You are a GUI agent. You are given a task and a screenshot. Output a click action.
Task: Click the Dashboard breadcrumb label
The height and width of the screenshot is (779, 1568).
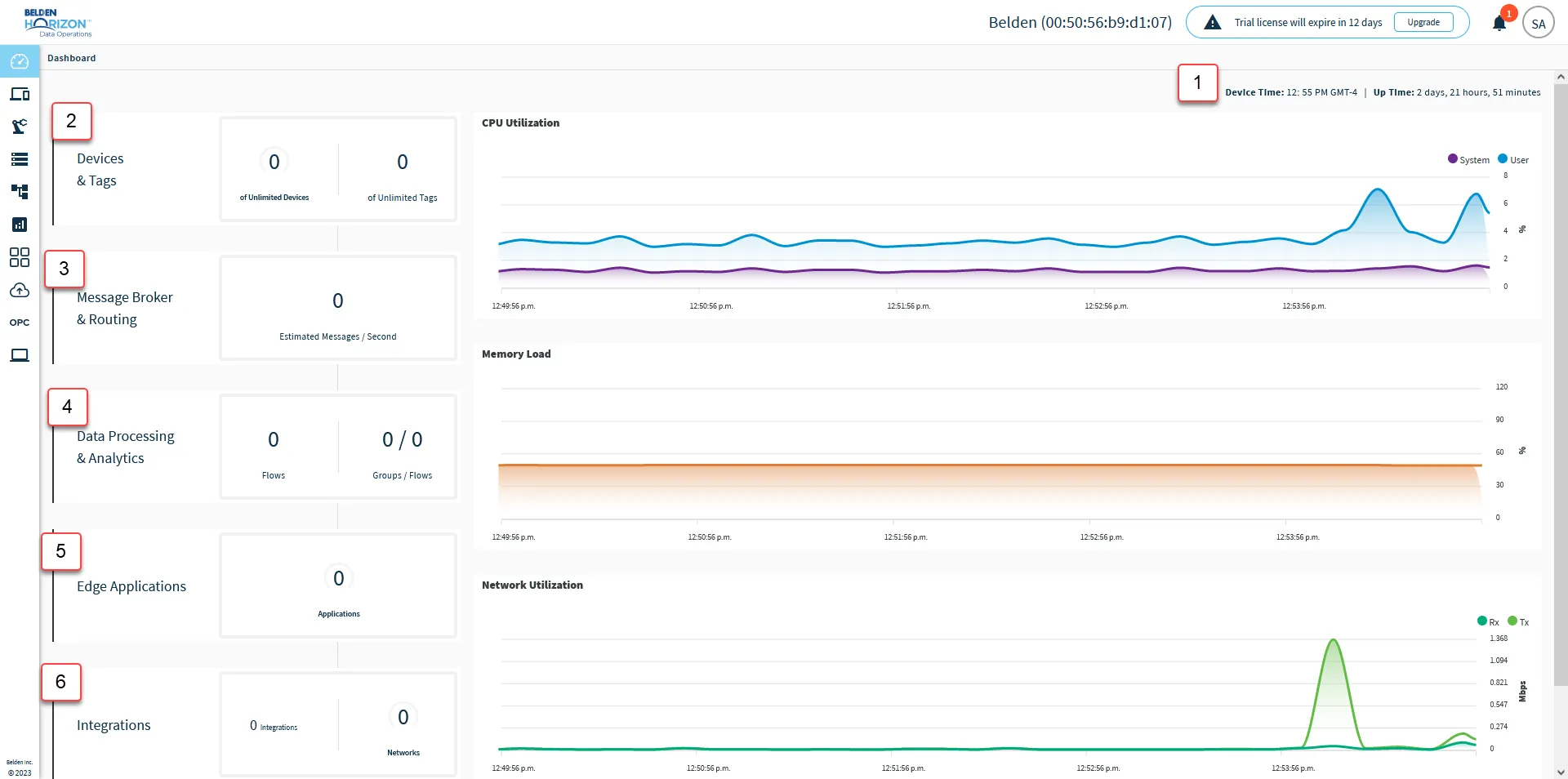(71, 58)
